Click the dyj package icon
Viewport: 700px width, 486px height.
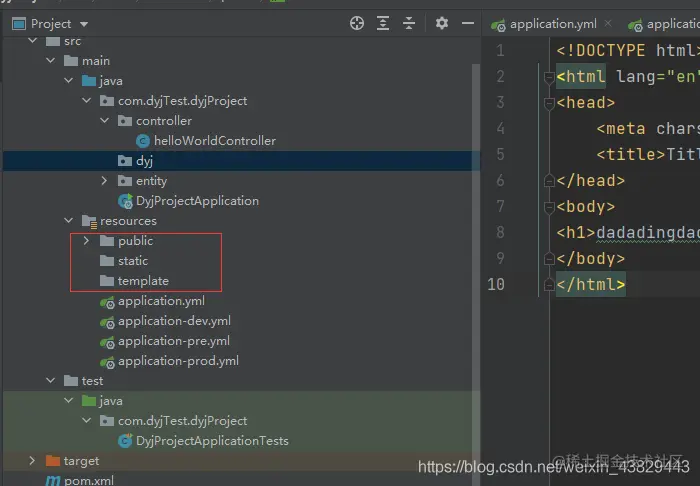[125, 161]
